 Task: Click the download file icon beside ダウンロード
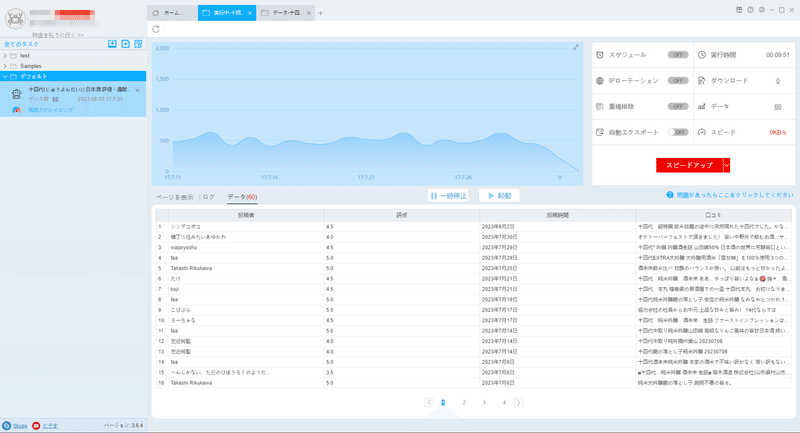coord(702,81)
